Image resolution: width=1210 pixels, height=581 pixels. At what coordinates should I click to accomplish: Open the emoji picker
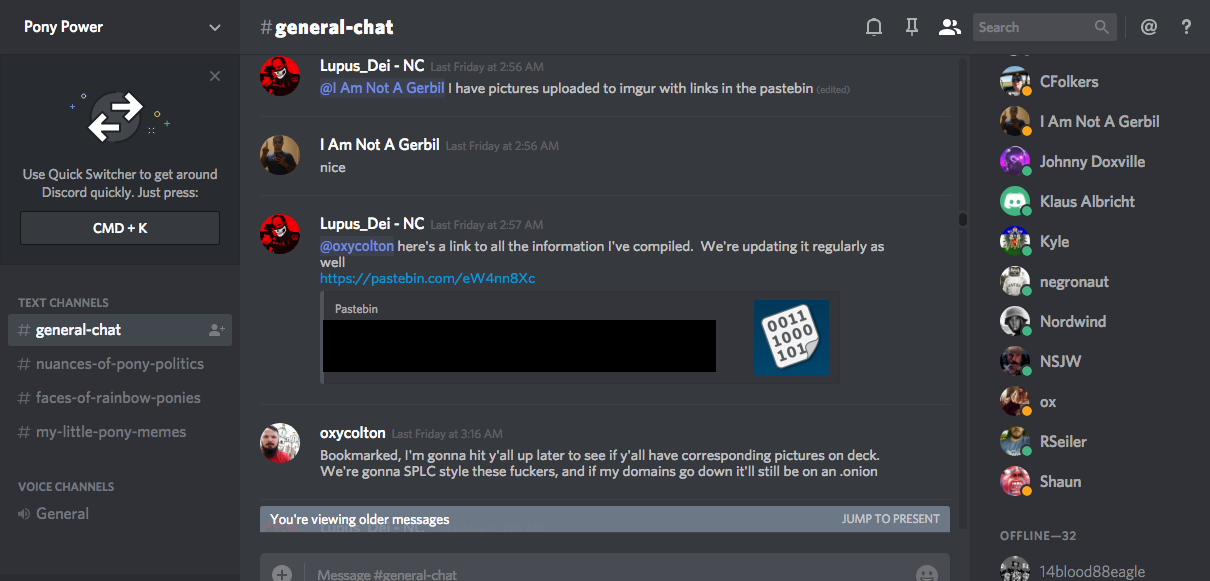coord(926,574)
